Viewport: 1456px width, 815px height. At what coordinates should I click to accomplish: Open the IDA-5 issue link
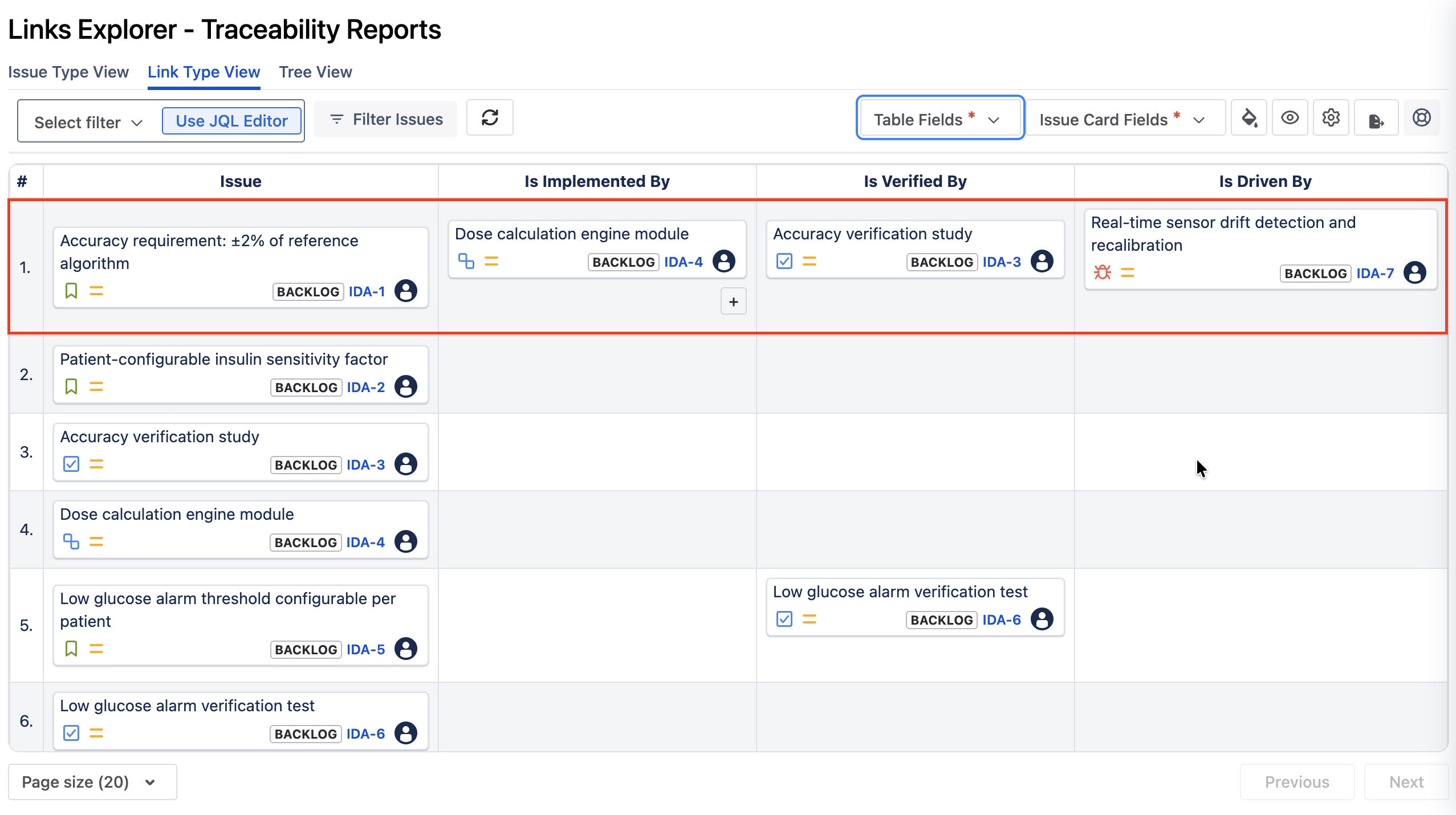pos(365,650)
